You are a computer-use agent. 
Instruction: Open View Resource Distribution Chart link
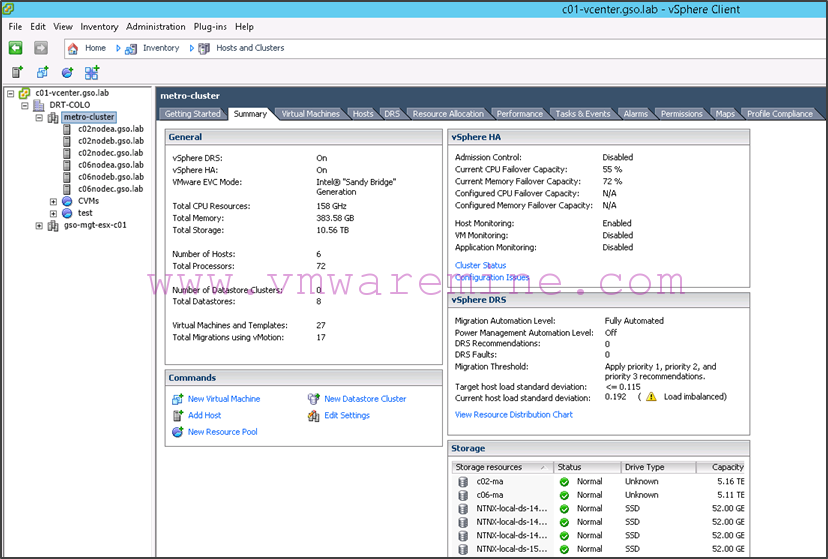click(514, 415)
